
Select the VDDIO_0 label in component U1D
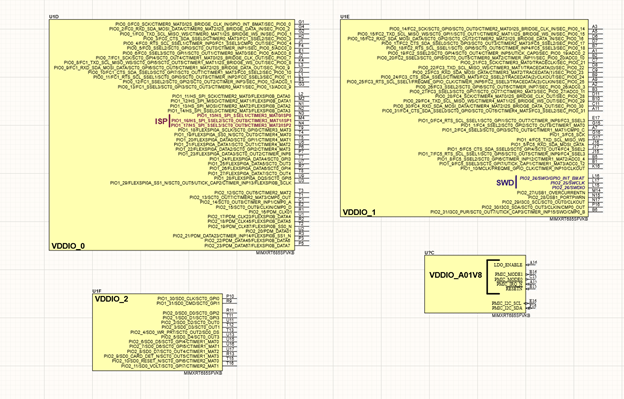click(x=68, y=246)
